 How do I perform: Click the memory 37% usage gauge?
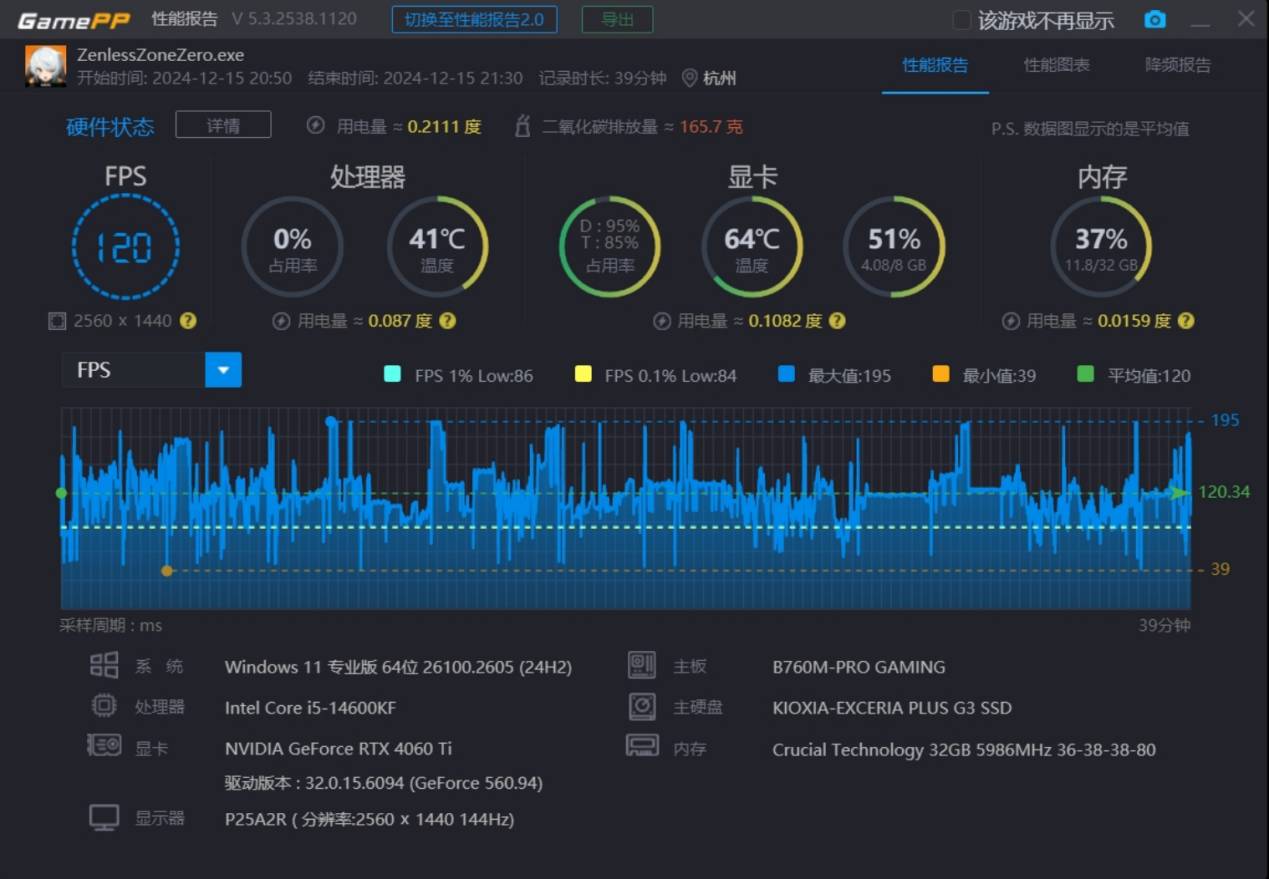point(1101,247)
